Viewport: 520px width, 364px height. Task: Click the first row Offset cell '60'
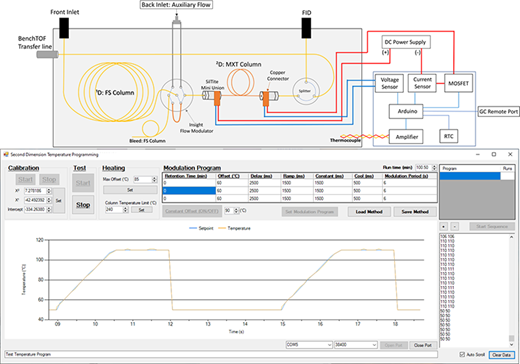click(232, 183)
